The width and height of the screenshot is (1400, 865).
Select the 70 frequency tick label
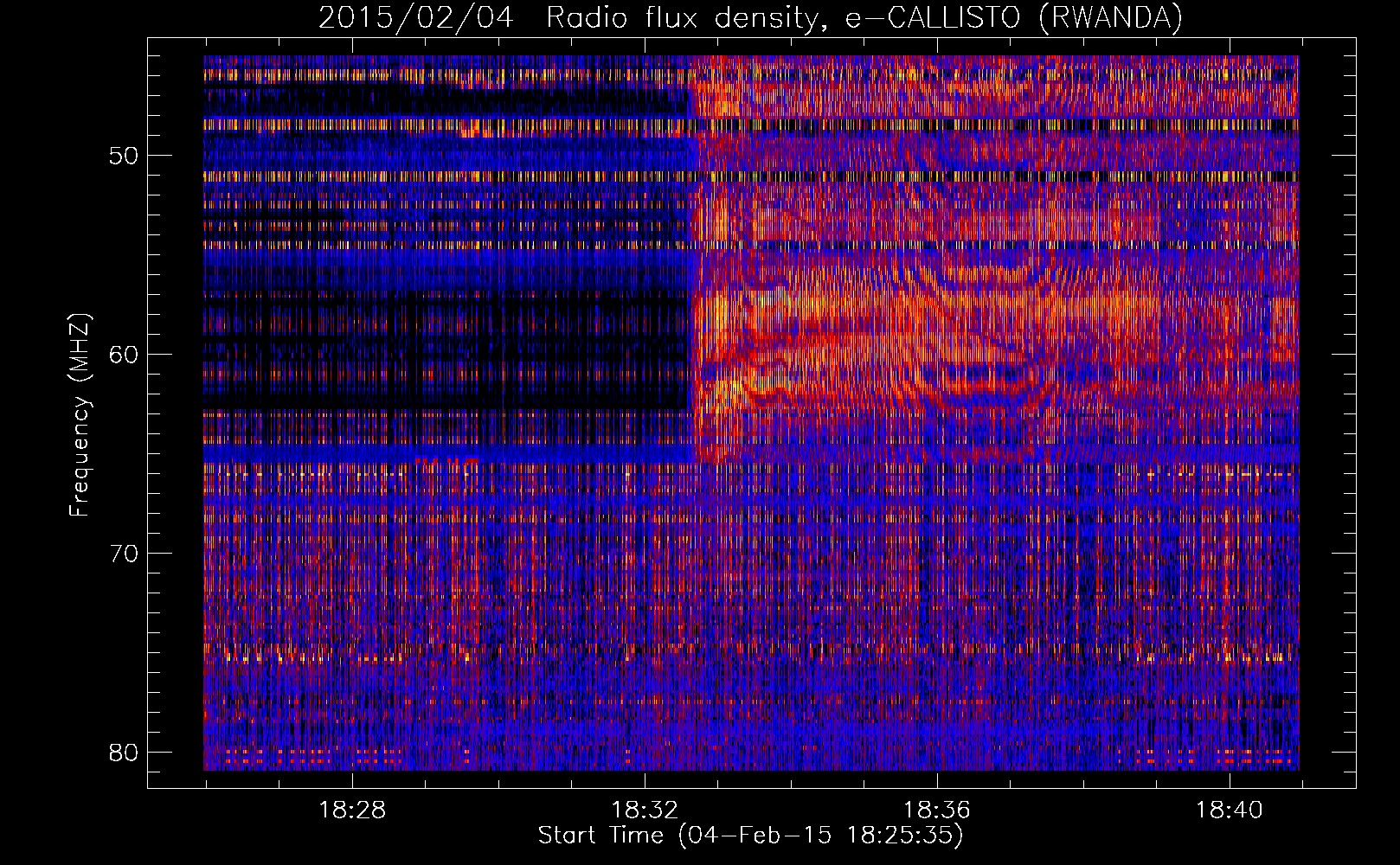pos(123,553)
